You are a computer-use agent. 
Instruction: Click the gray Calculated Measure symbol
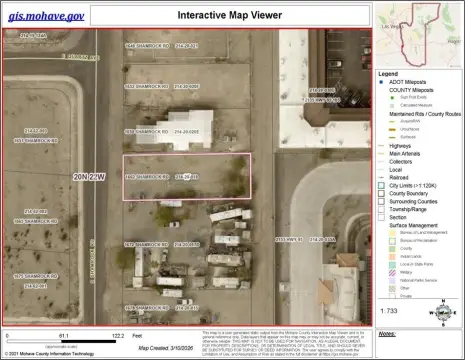[x=392, y=106]
